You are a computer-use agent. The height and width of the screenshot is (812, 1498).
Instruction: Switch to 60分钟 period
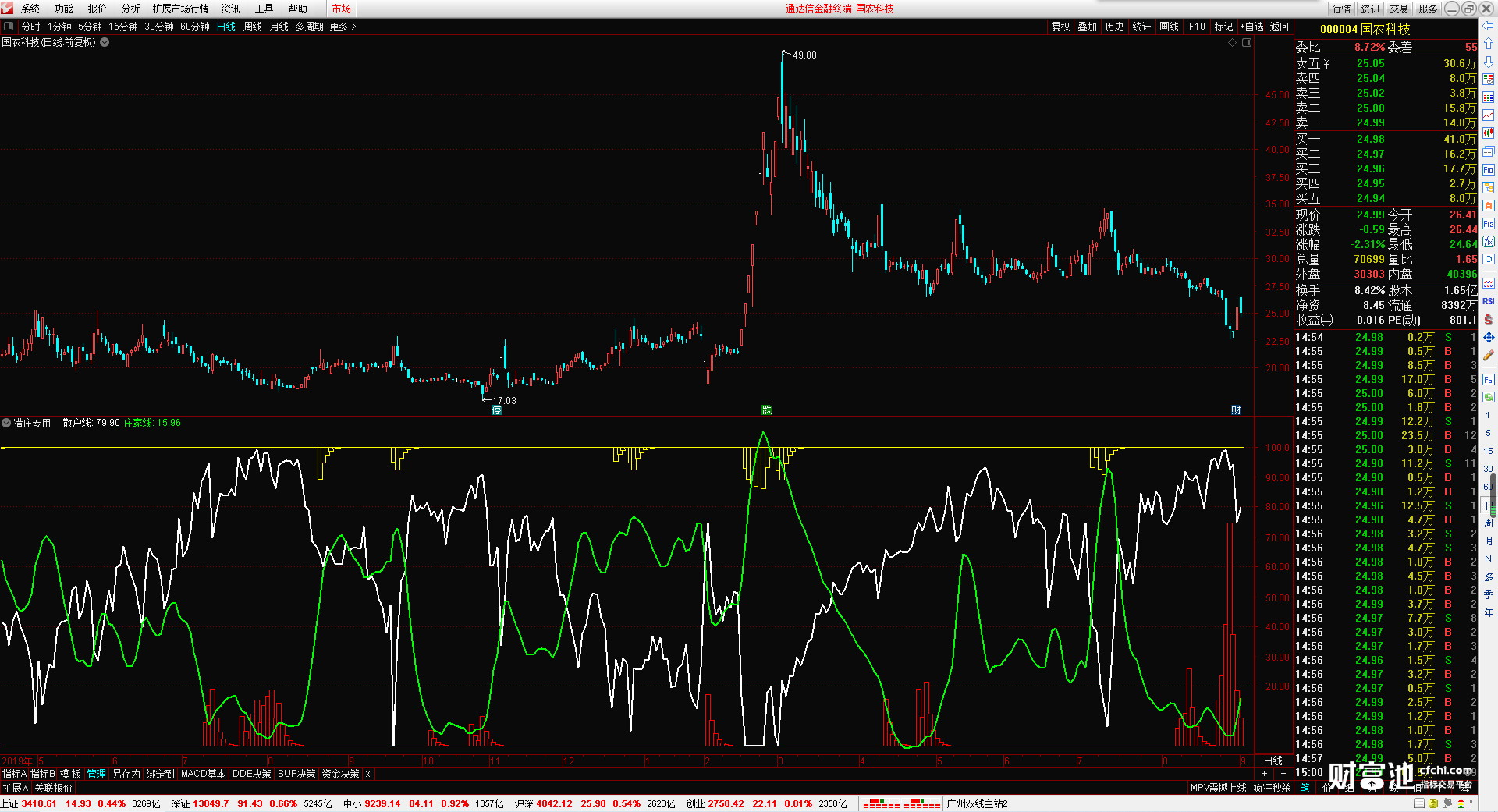pyautogui.click(x=195, y=27)
